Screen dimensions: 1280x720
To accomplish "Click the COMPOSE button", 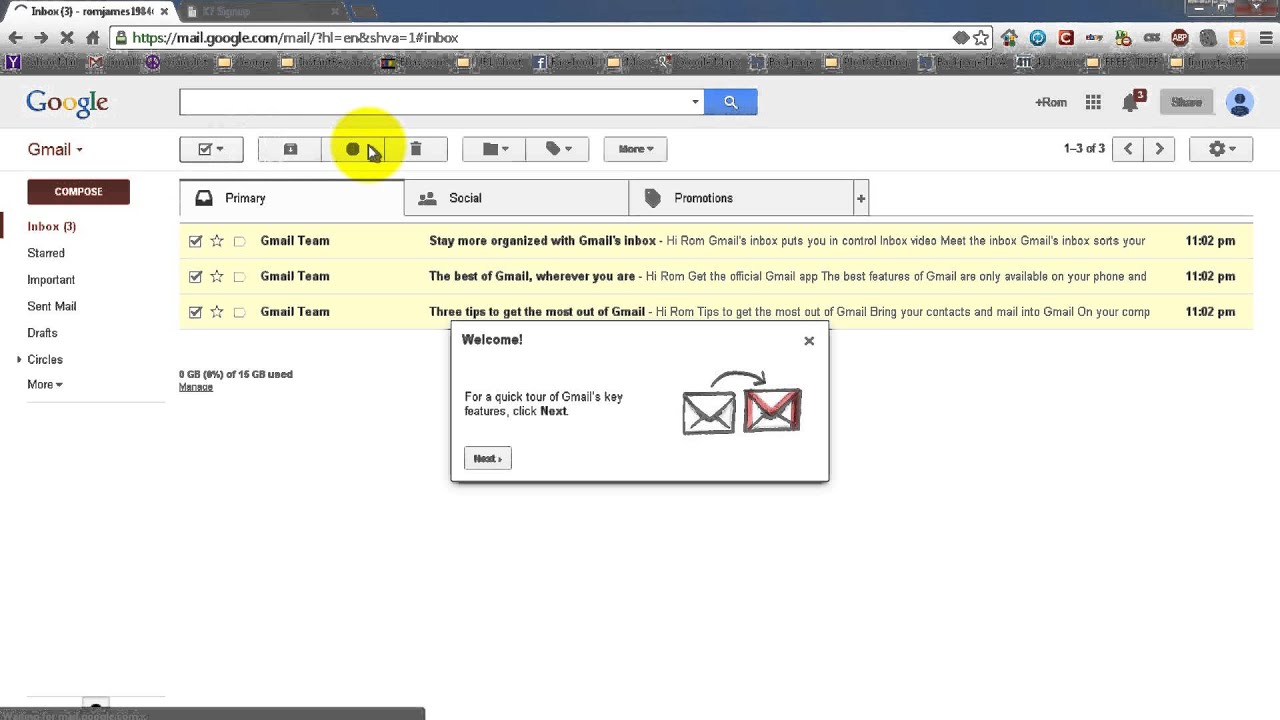I will (78, 191).
